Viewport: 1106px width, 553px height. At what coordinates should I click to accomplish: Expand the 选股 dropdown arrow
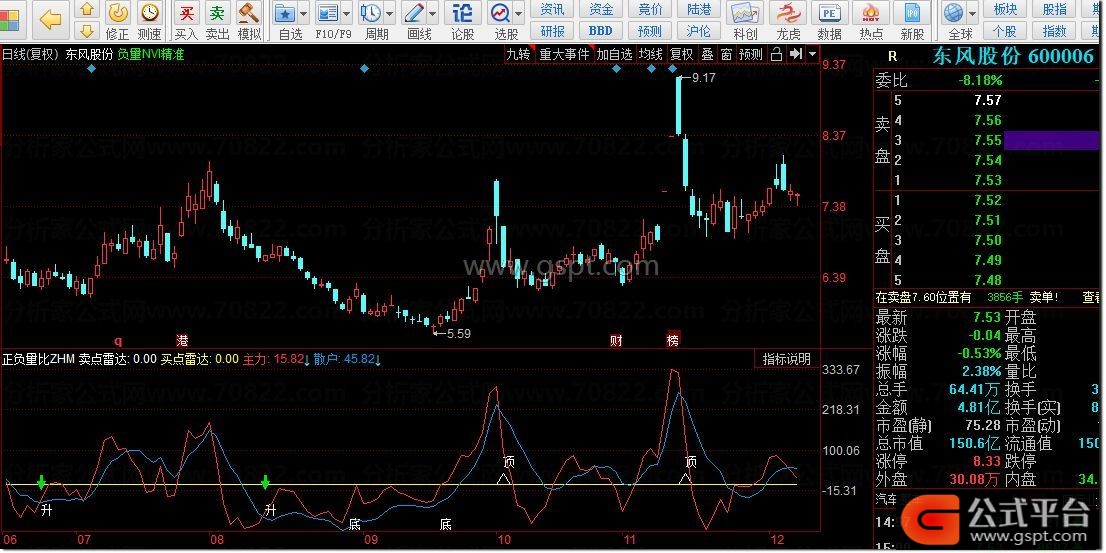(x=519, y=13)
